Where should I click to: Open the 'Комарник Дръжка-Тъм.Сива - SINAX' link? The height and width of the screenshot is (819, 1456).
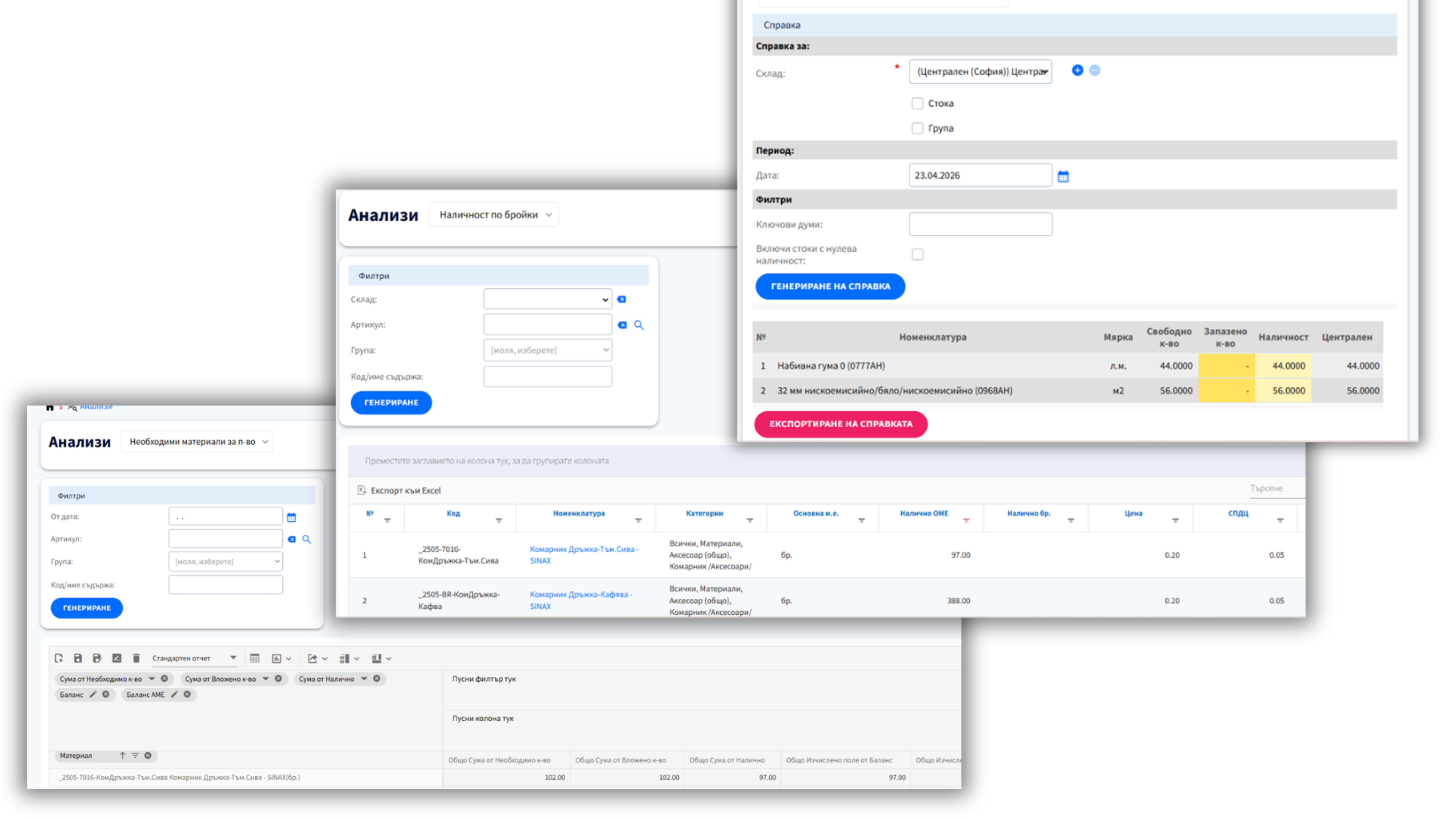coord(584,554)
